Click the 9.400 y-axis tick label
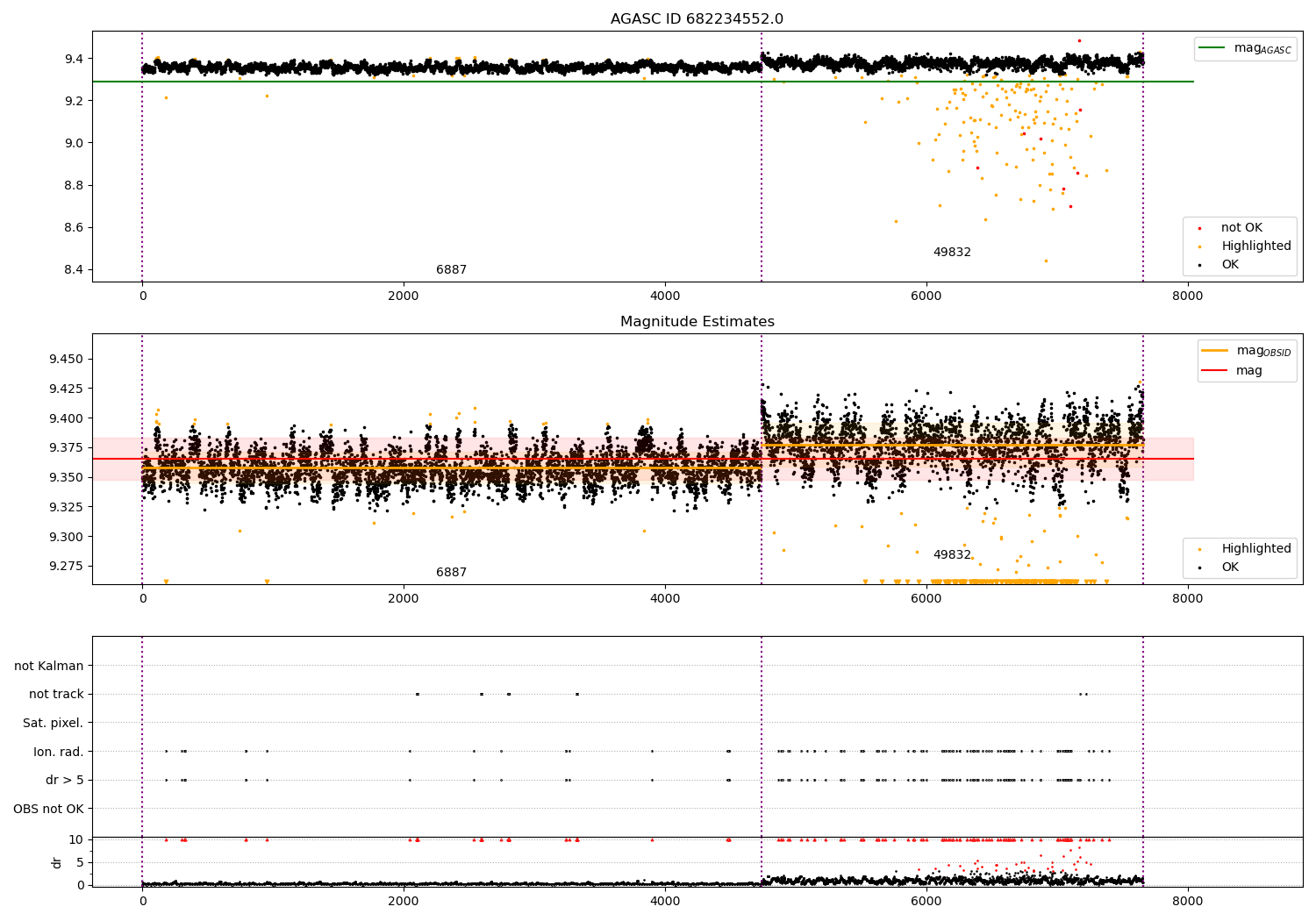The height and width of the screenshot is (921, 1316). pos(67,418)
